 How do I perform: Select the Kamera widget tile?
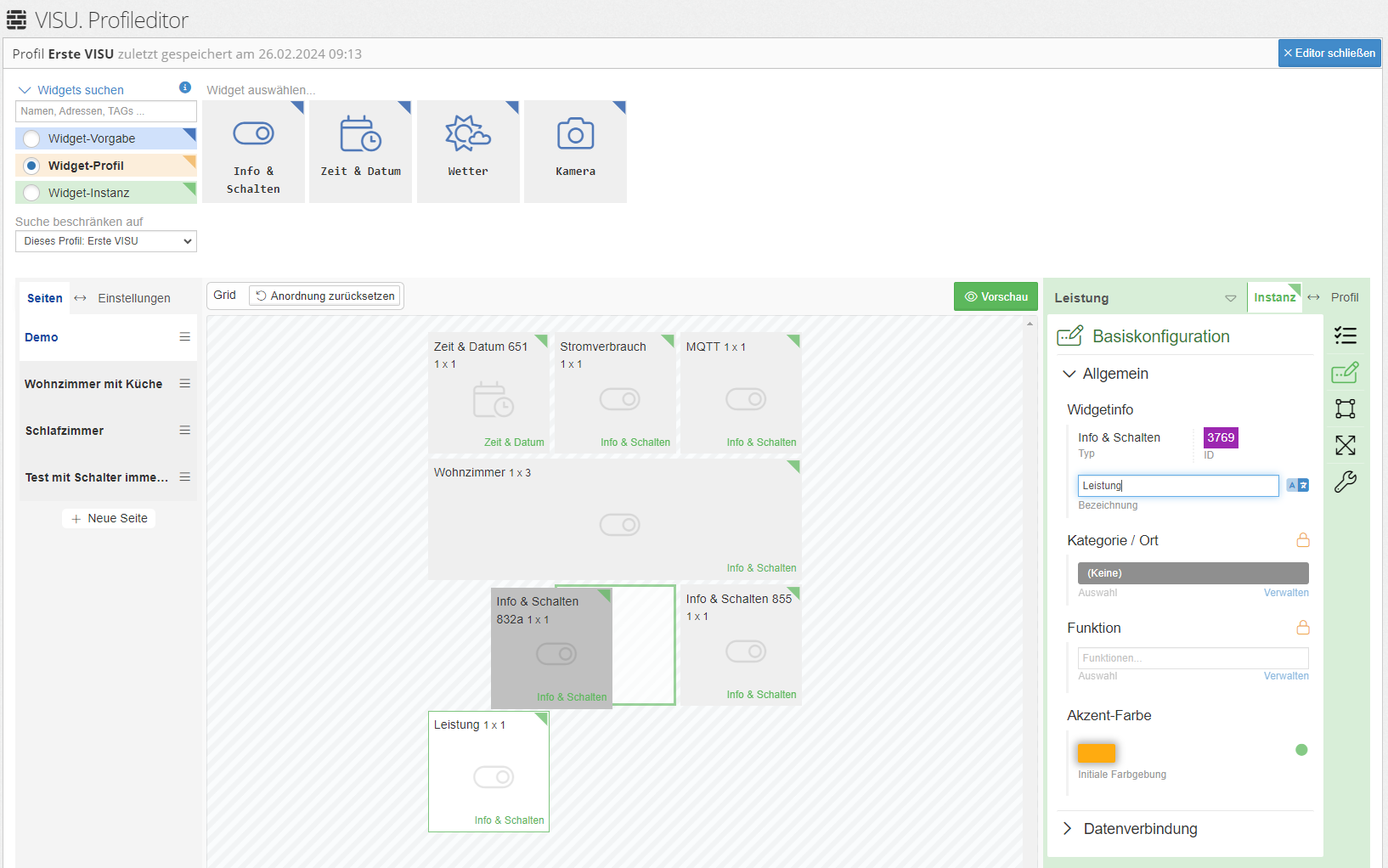point(575,152)
